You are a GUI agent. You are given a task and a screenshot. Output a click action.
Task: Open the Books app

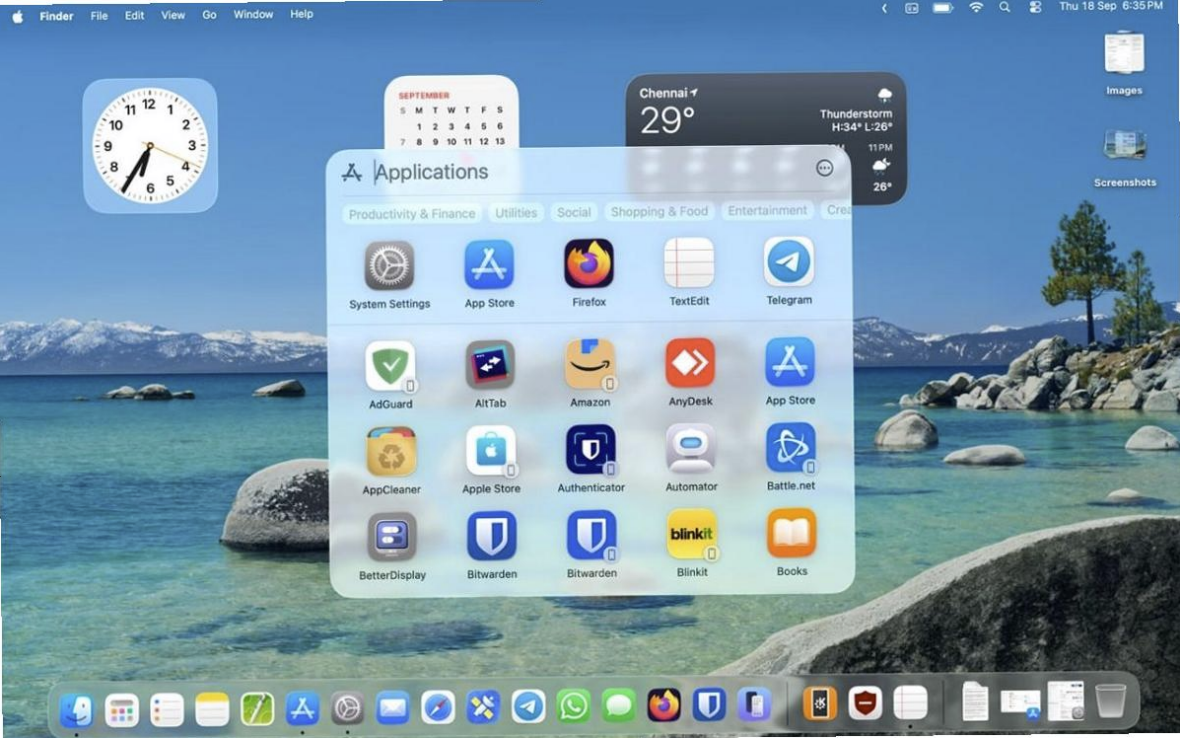tap(792, 533)
